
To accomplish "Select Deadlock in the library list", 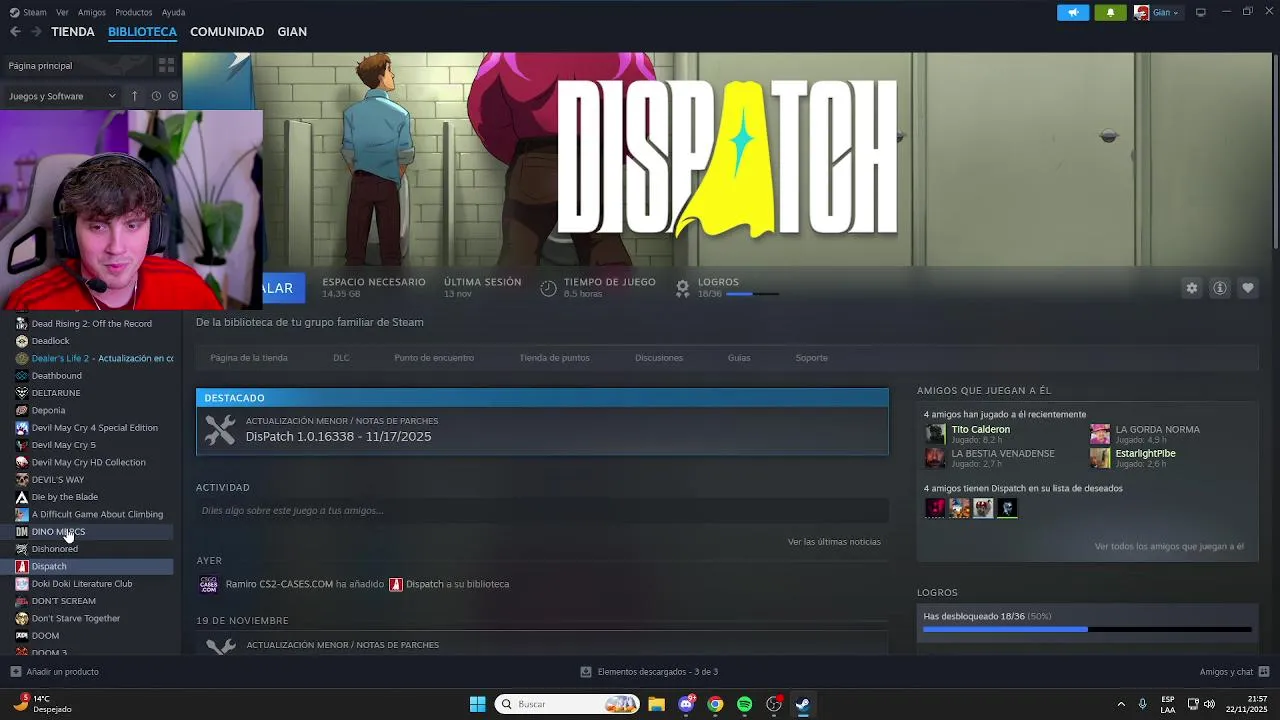I will coord(50,341).
